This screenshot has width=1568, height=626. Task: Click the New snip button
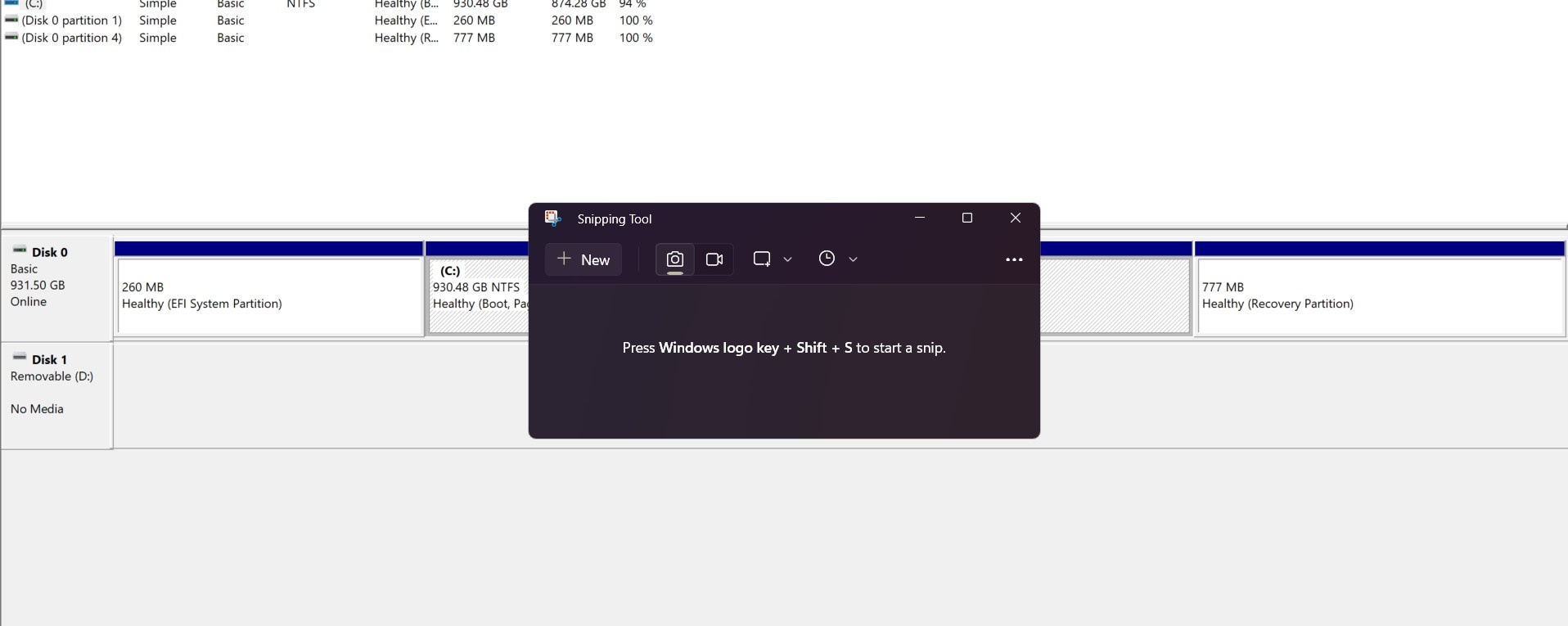click(x=583, y=259)
